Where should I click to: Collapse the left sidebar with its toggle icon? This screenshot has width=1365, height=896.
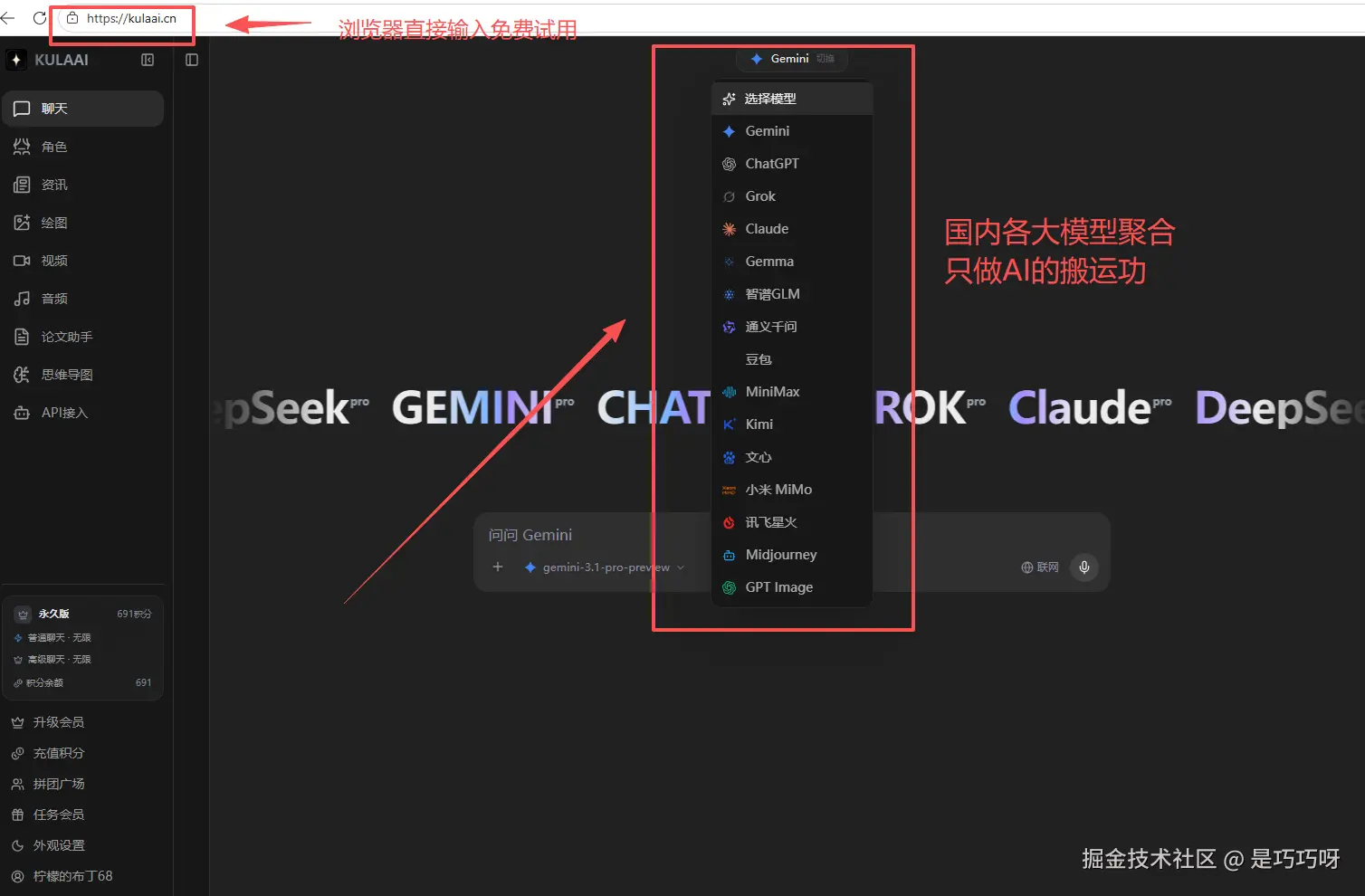(x=145, y=60)
